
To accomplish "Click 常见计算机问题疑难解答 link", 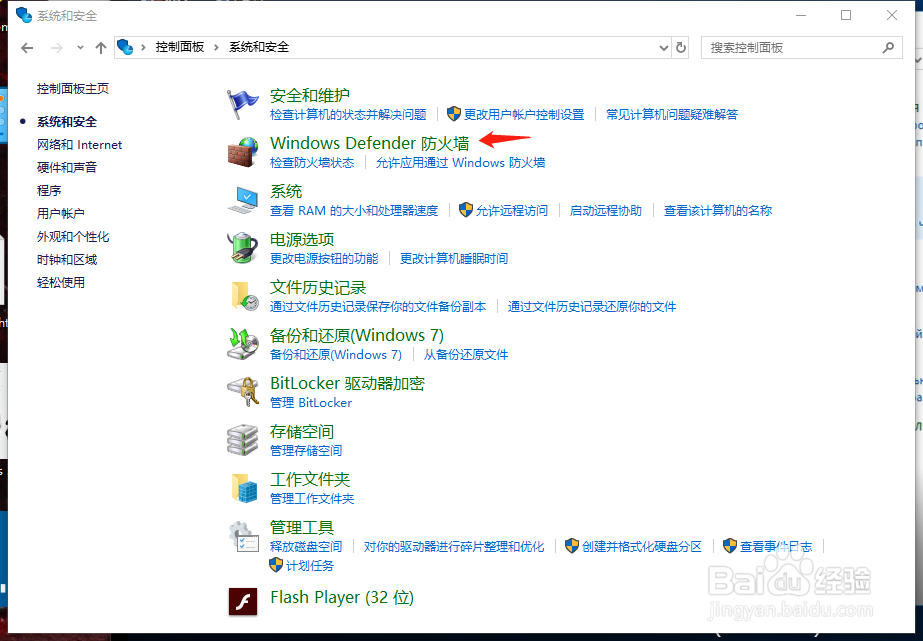I will (x=672, y=114).
